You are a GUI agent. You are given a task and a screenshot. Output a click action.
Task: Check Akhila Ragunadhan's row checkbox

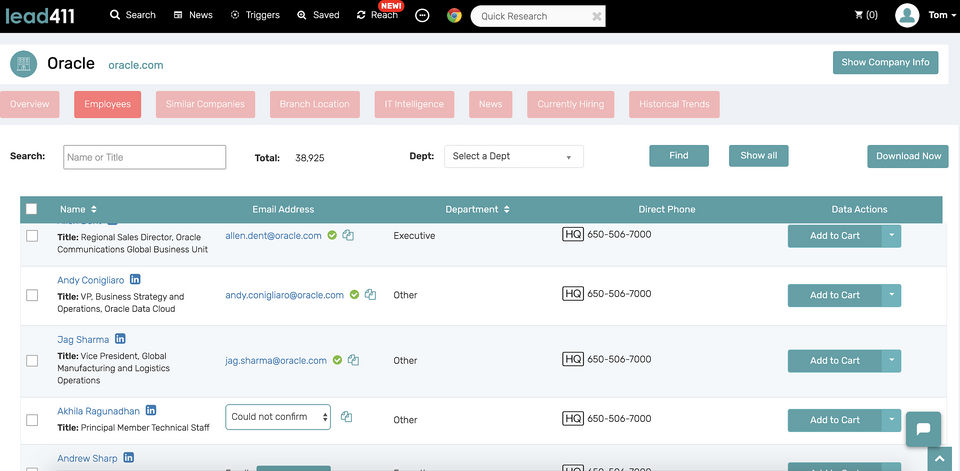(x=32, y=420)
